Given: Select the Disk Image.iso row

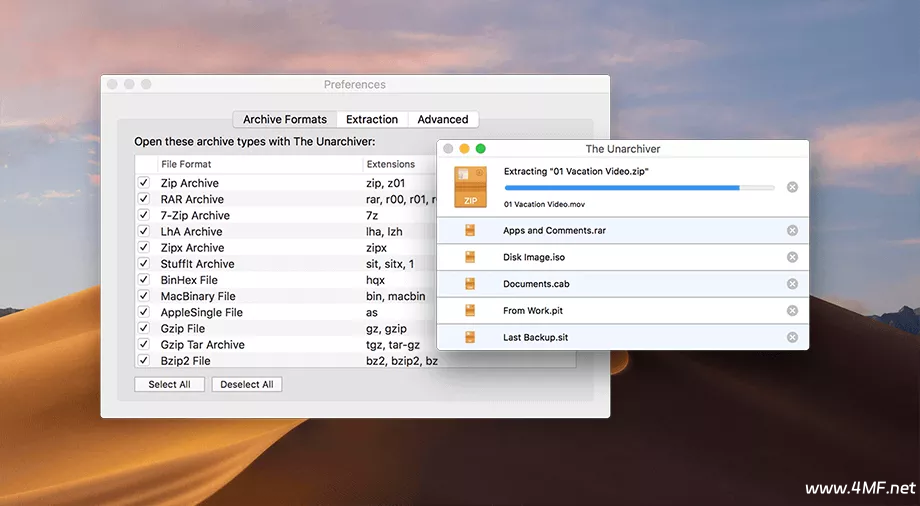Looking at the screenshot, I should (x=620, y=257).
